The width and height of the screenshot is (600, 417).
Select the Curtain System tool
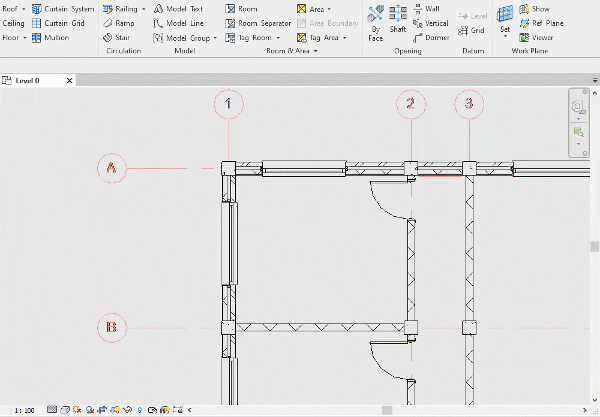click(63, 9)
